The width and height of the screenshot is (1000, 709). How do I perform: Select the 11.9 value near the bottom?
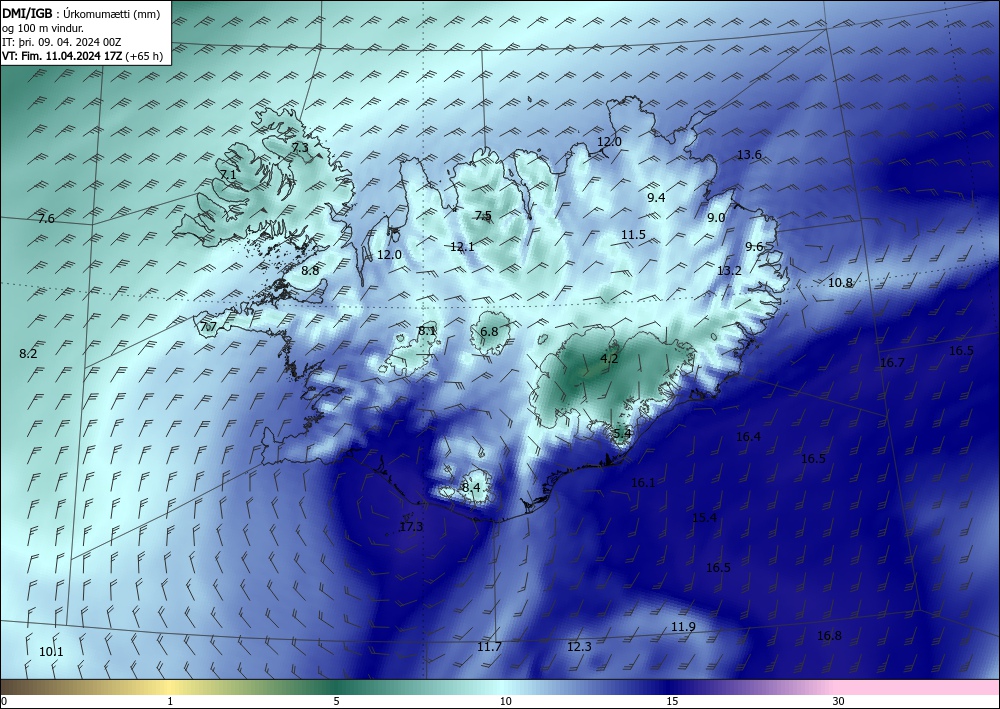point(683,627)
